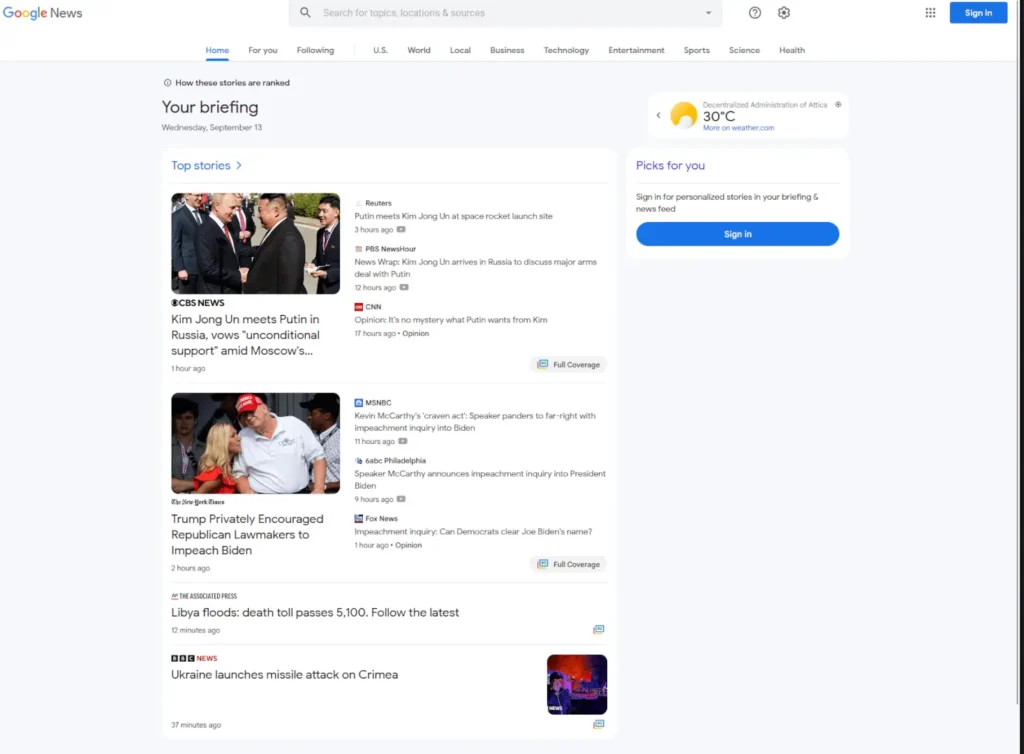Click the New York Times logo
Viewport: 1024px width, 754px height.
pyautogui.click(x=198, y=502)
